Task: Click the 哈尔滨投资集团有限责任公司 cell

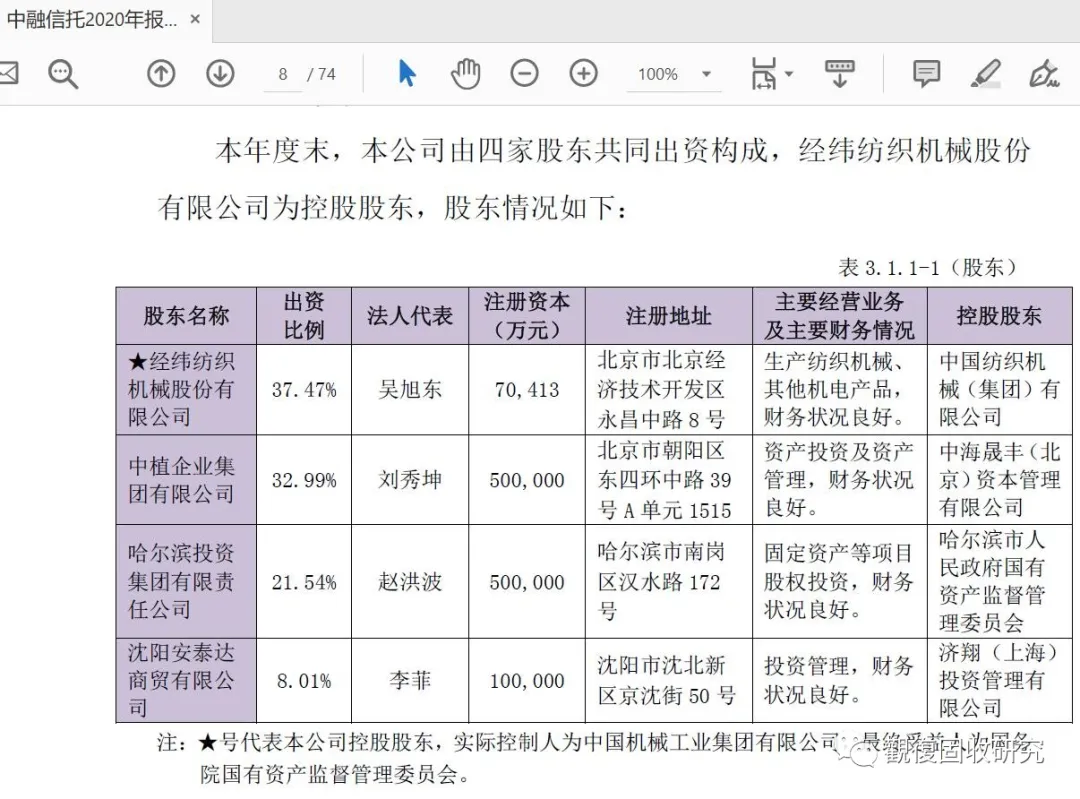Action: 186,581
